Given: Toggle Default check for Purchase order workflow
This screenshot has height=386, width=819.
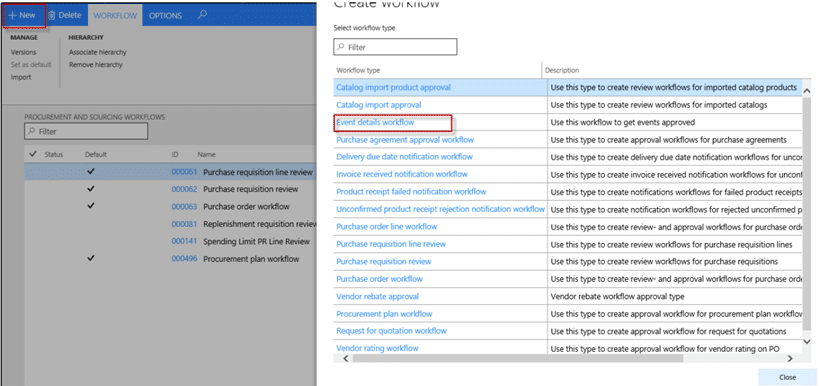Looking at the screenshot, I should coord(91,206).
